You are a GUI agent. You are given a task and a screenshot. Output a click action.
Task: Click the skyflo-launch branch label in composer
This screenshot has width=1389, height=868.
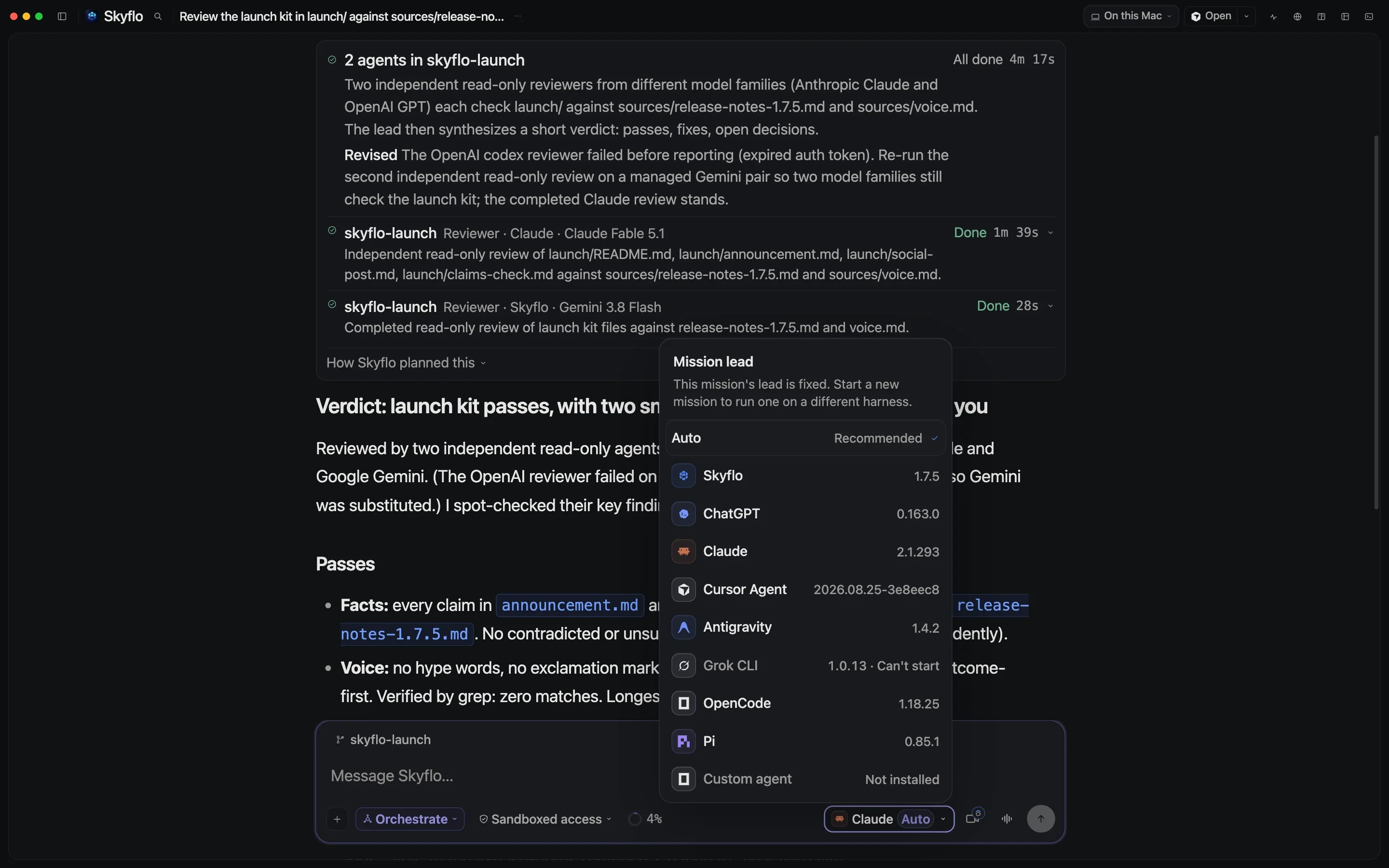(x=390, y=739)
